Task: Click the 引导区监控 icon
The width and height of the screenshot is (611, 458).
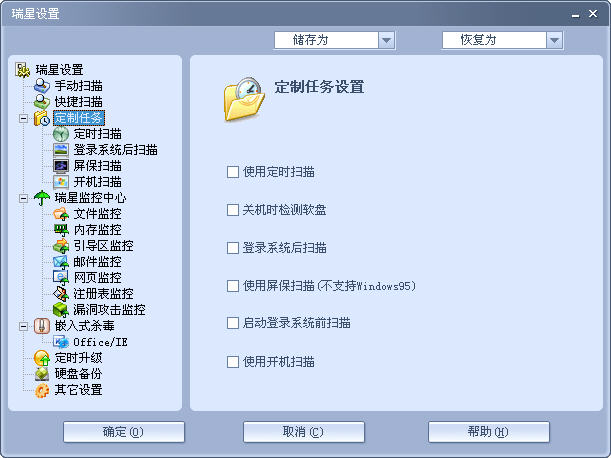Action: point(61,246)
